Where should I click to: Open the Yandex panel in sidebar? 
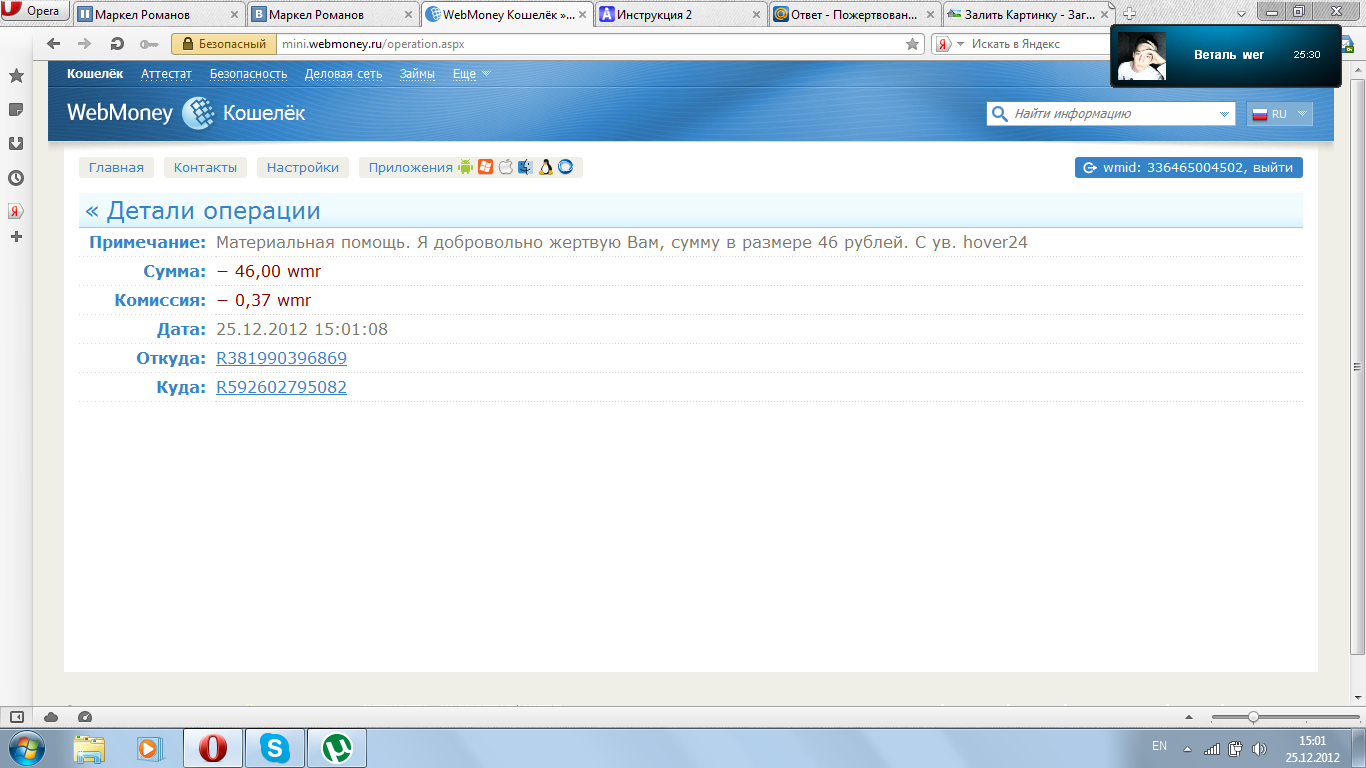tap(16, 211)
